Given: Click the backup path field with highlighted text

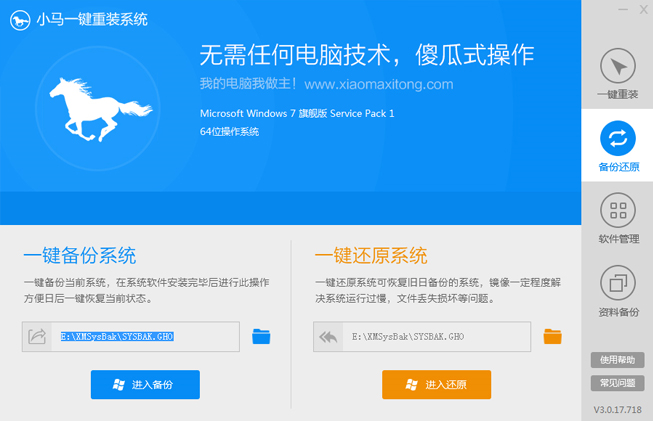Looking at the screenshot, I should click(x=147, y=337).
